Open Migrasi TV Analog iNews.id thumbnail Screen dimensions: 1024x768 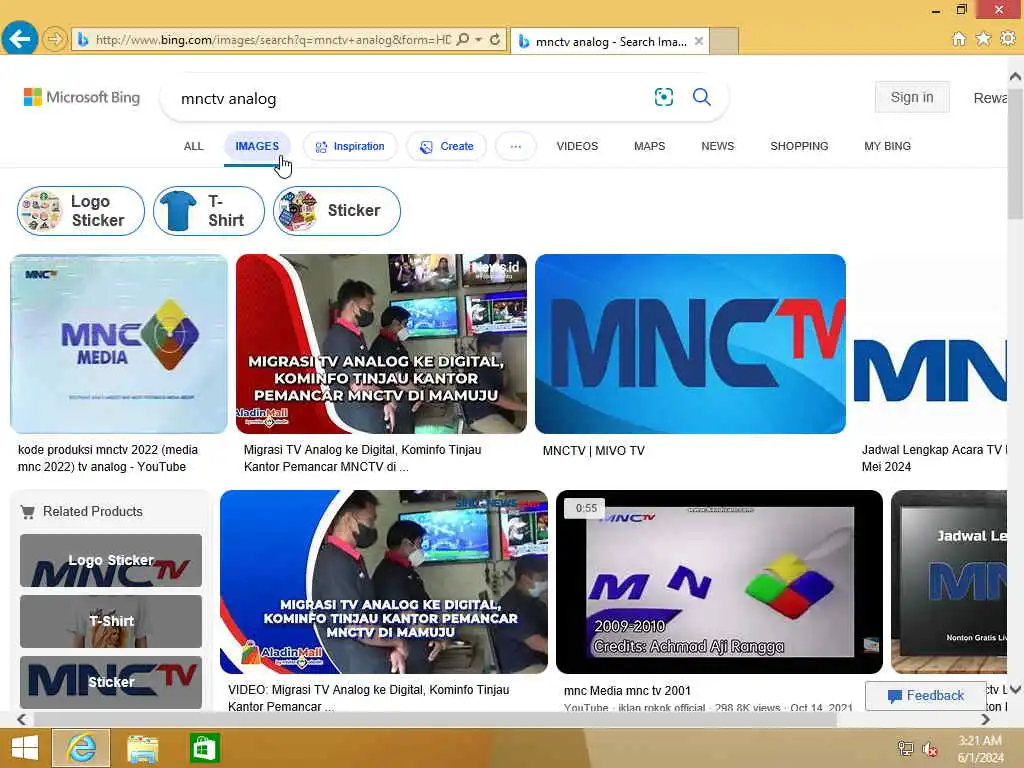click(x=381, y=344)
